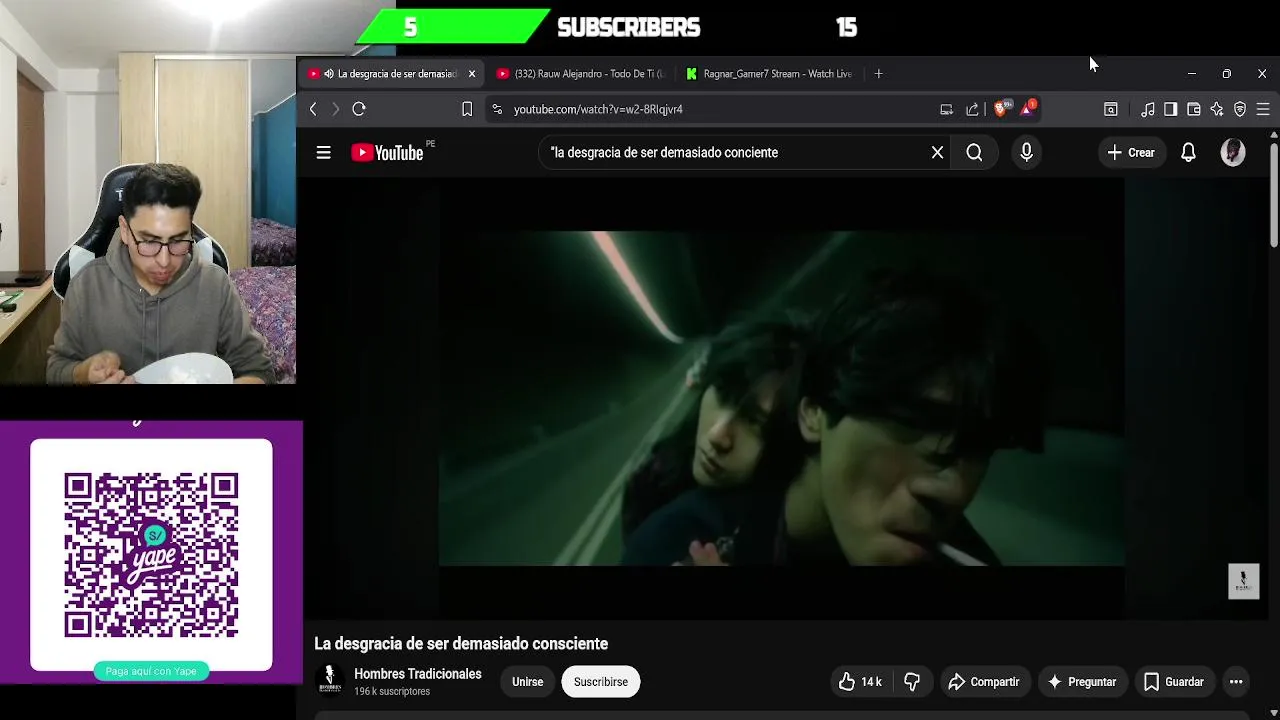View site information icon in address bar

pyautogui.click(x=497, y=109)
